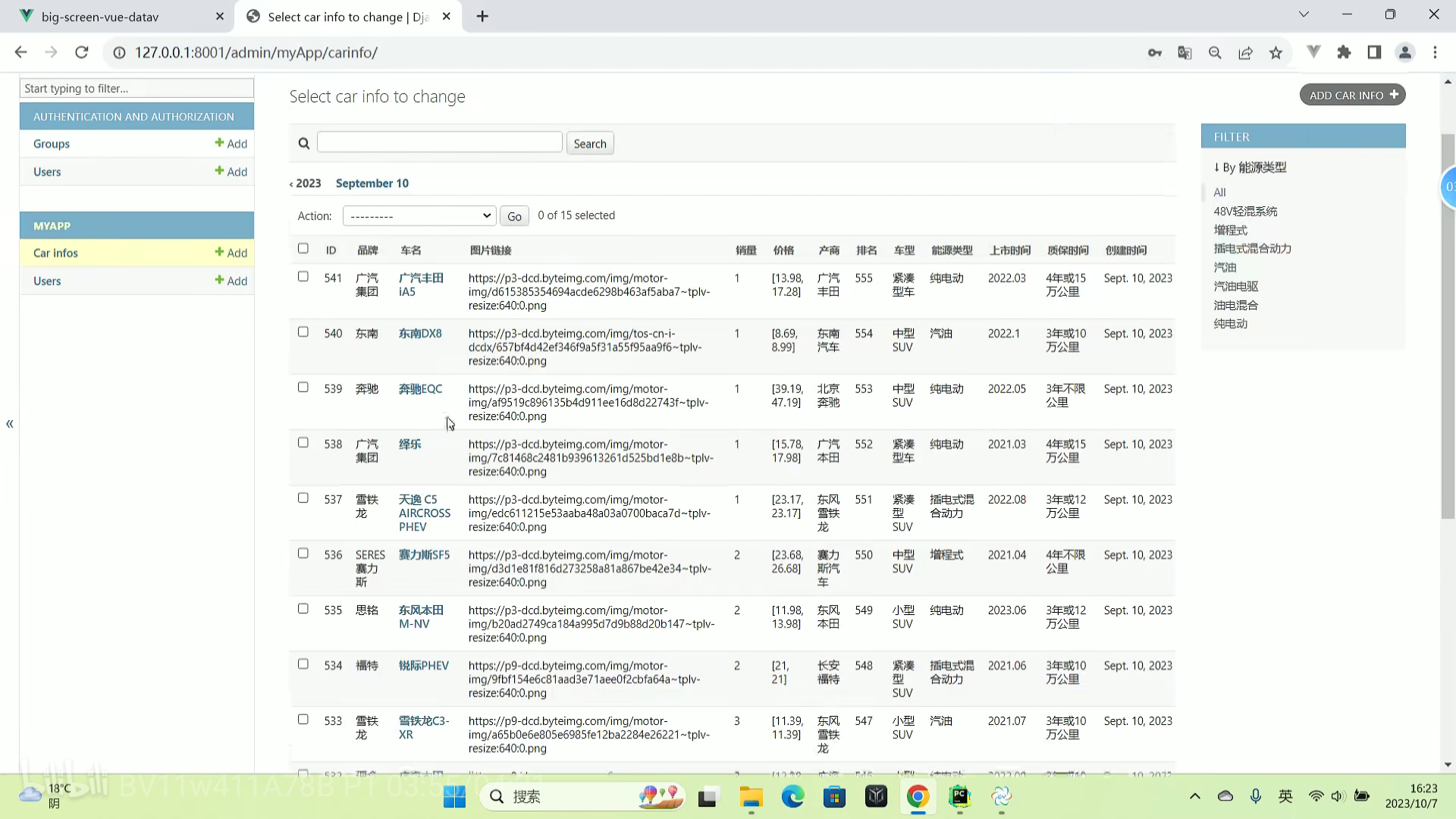Select the checkbox for ID 538
Viewport: 1456px width, 819px height.
click(x=303, y=443)
